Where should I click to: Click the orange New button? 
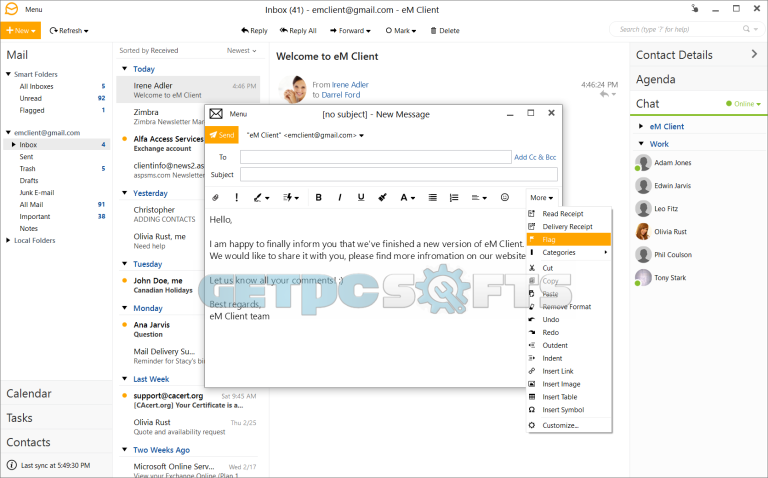21,30
